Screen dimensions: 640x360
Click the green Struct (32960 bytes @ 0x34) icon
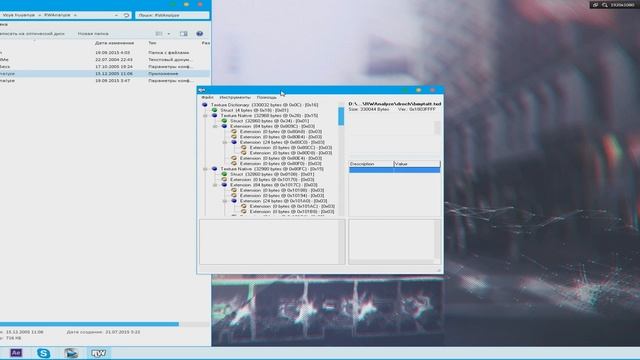(224, 121)
